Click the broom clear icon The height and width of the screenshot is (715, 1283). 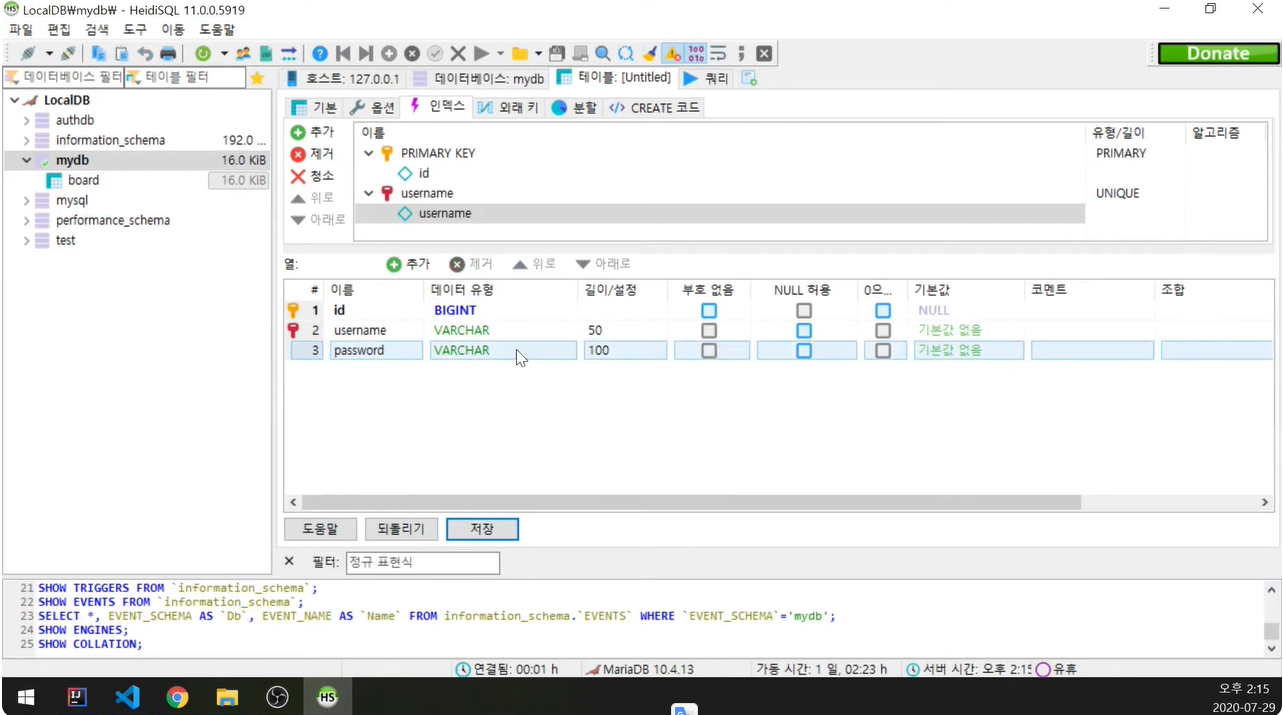point(650,53)
